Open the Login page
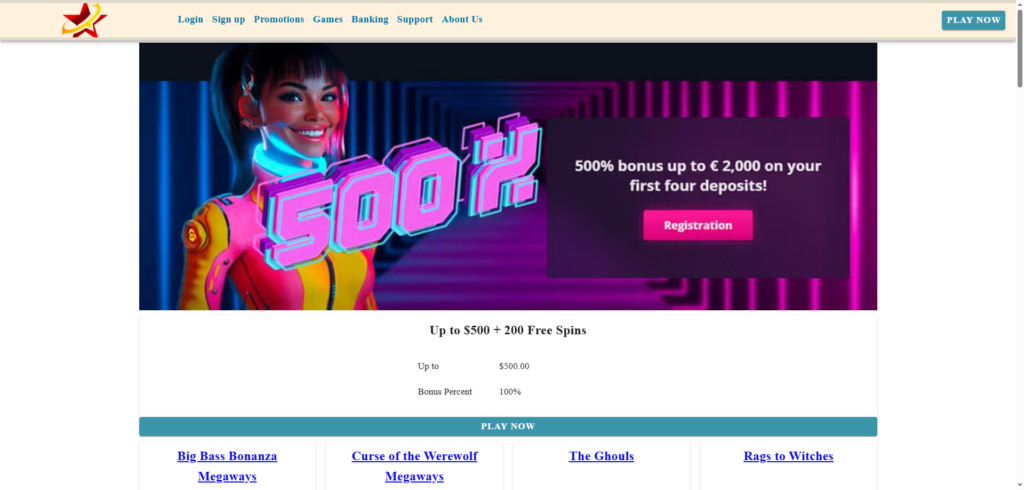Screen dimensions: 1024x490 pos(190,19)
